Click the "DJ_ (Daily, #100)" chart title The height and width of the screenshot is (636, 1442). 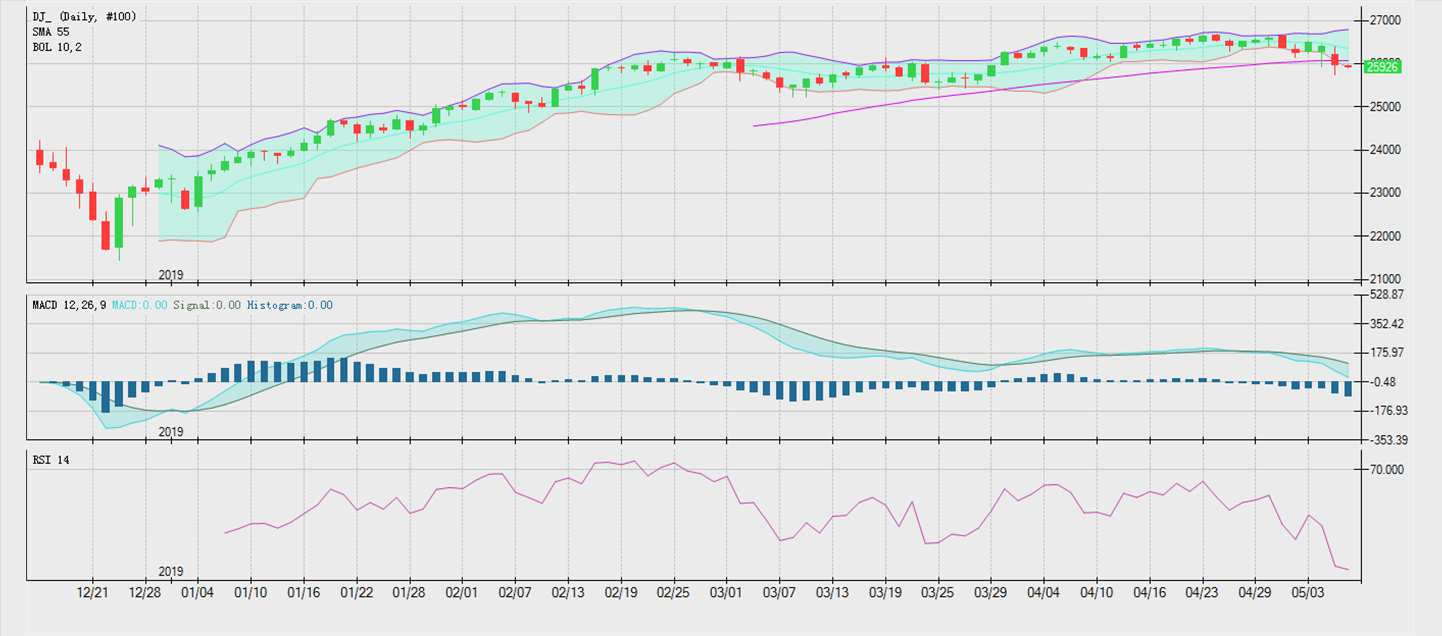coord(84,17)
